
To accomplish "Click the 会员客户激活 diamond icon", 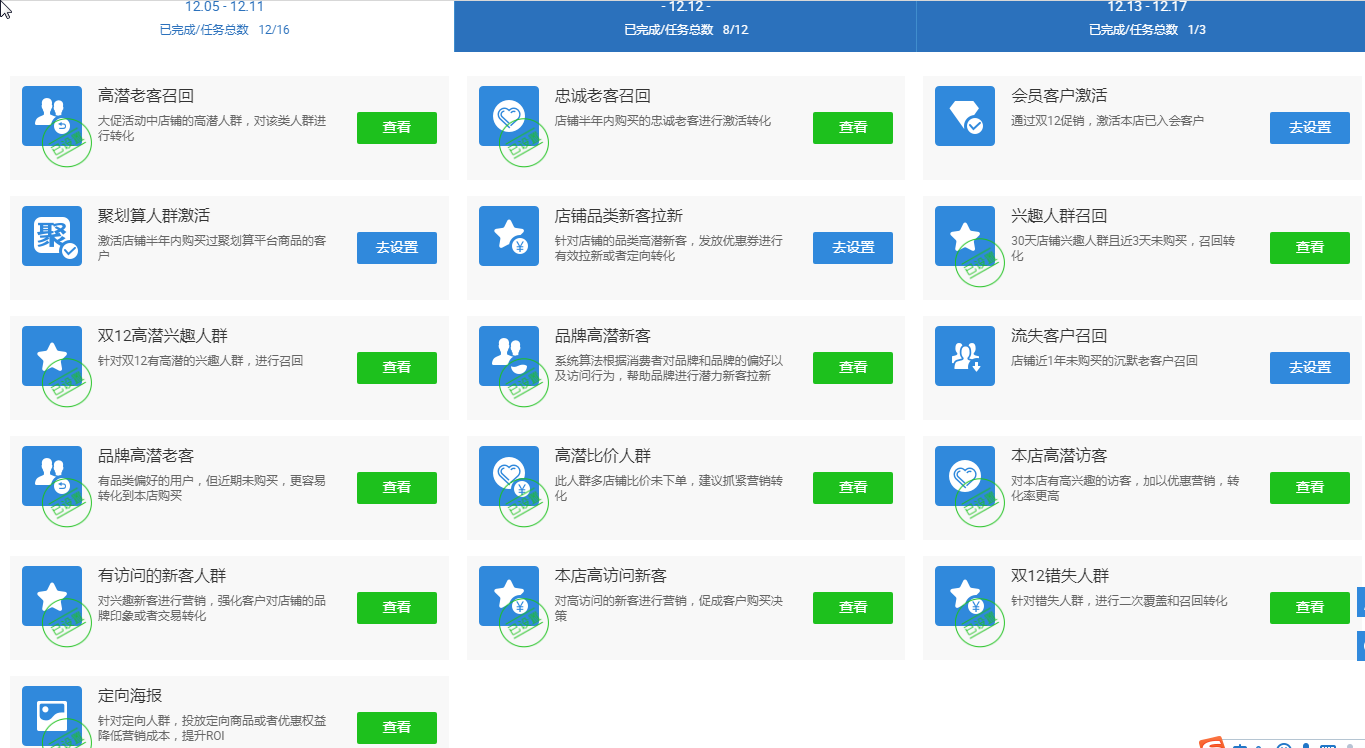I will tap(965, 116).
